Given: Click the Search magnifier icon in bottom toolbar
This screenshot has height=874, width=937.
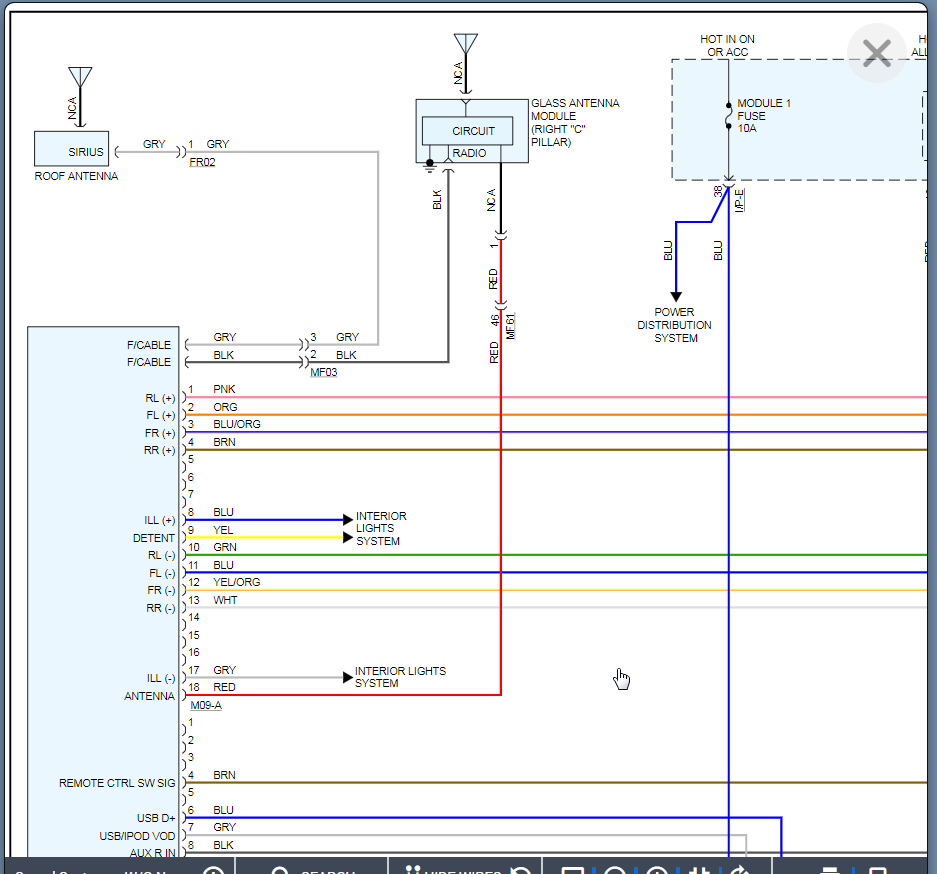Looking at the screenshot, I should tap(280, 870).
